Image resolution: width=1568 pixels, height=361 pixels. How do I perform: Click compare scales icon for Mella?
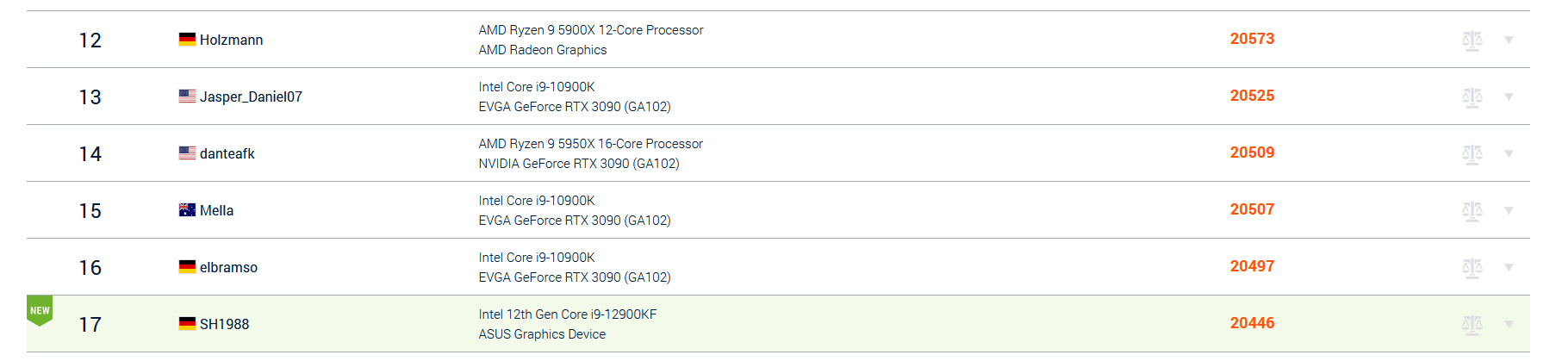[x=1472, y=211]
